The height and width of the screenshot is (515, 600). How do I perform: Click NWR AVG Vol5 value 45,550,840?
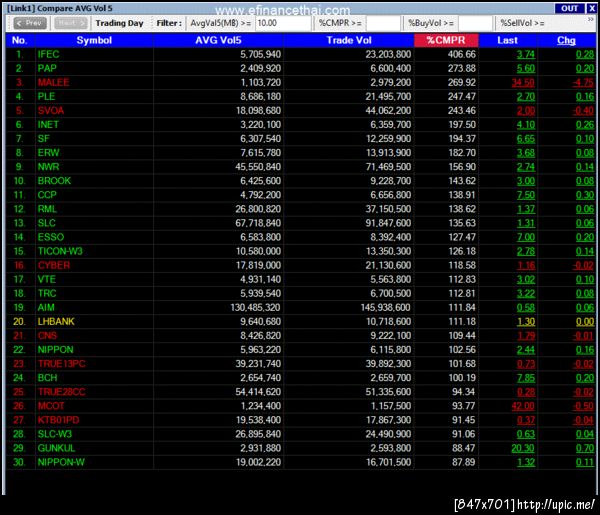[x=258, y=167]
